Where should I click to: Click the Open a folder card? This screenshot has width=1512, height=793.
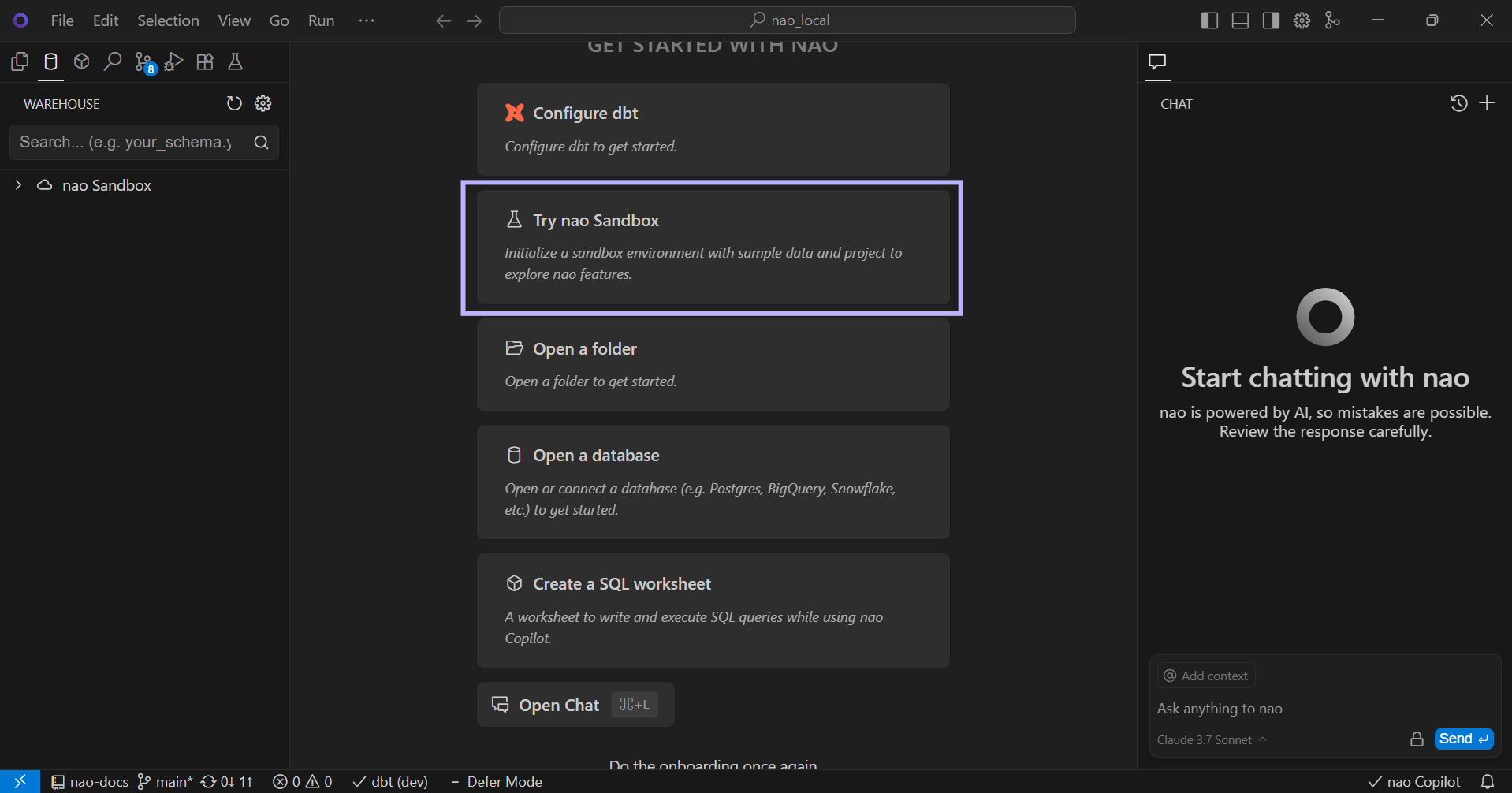(x=713, y=364)
